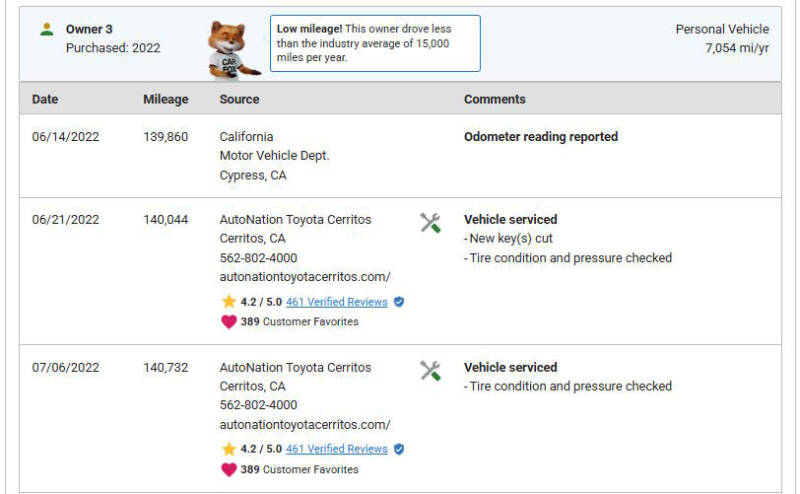Click AutoNation Toyota Cerritos in 06/21/2022 row
Image resolution: width=800 pixels, height=494 pixels.
tap(295, 219)
